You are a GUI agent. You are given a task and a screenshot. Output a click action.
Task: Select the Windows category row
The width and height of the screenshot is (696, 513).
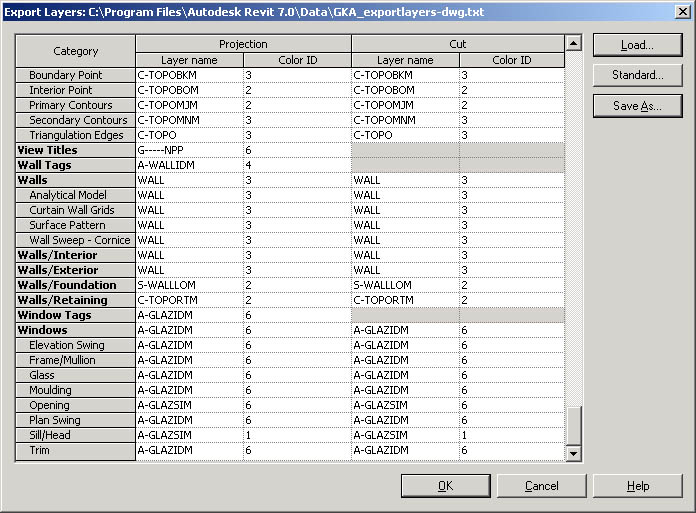[75, 330]
